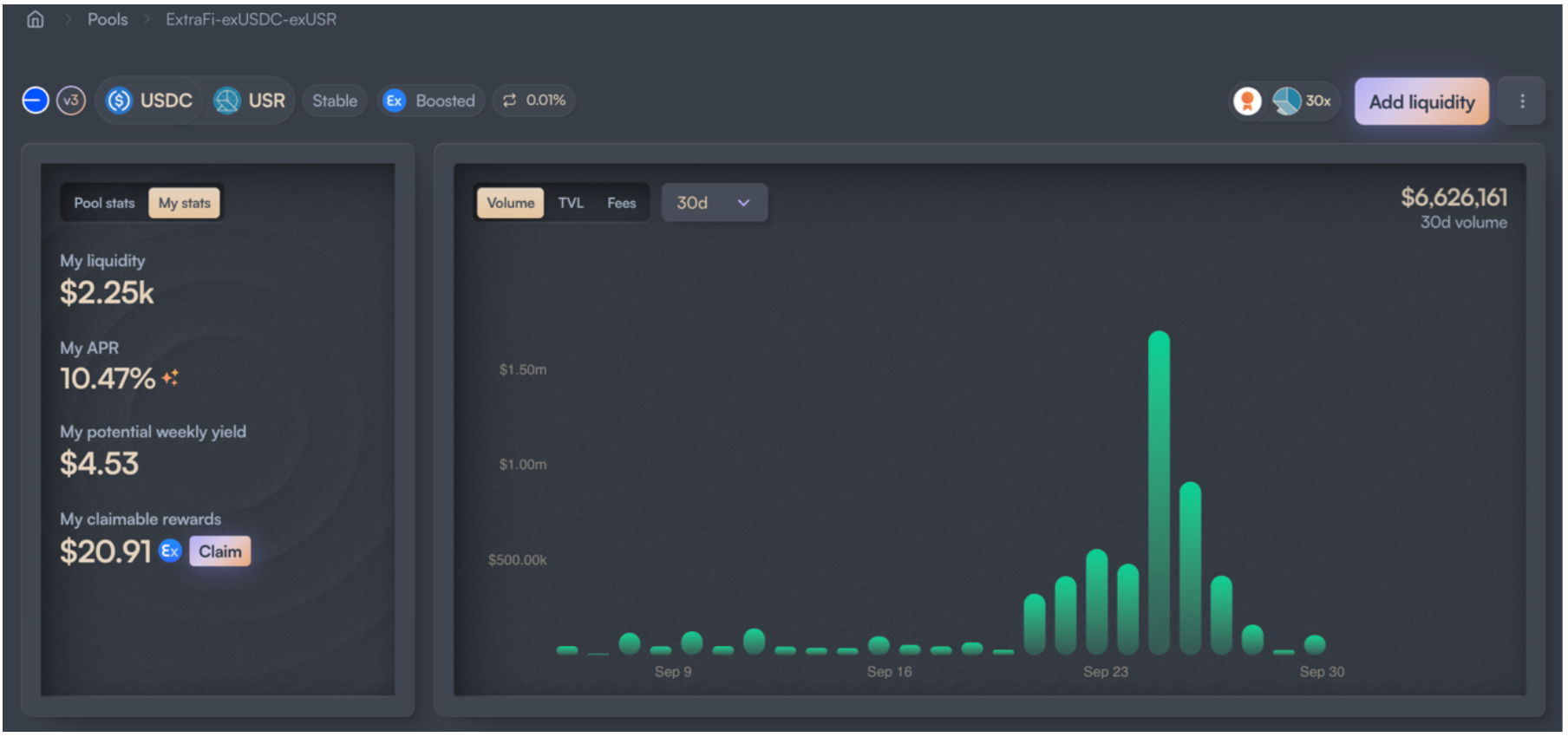
Task: Select the Volume chart toggle
Action: click(x=511, y=203)
